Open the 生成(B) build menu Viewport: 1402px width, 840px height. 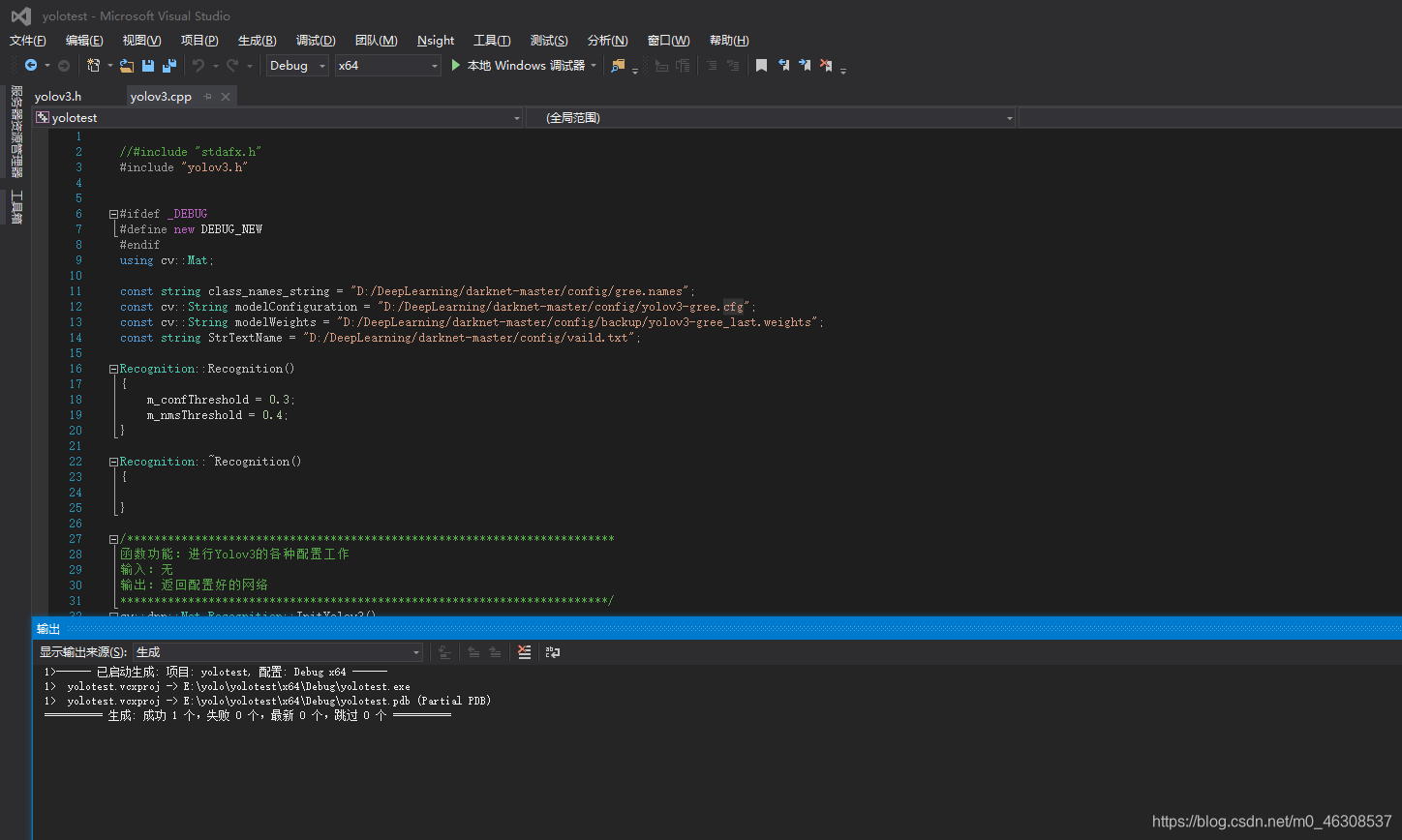pos(257,41)
